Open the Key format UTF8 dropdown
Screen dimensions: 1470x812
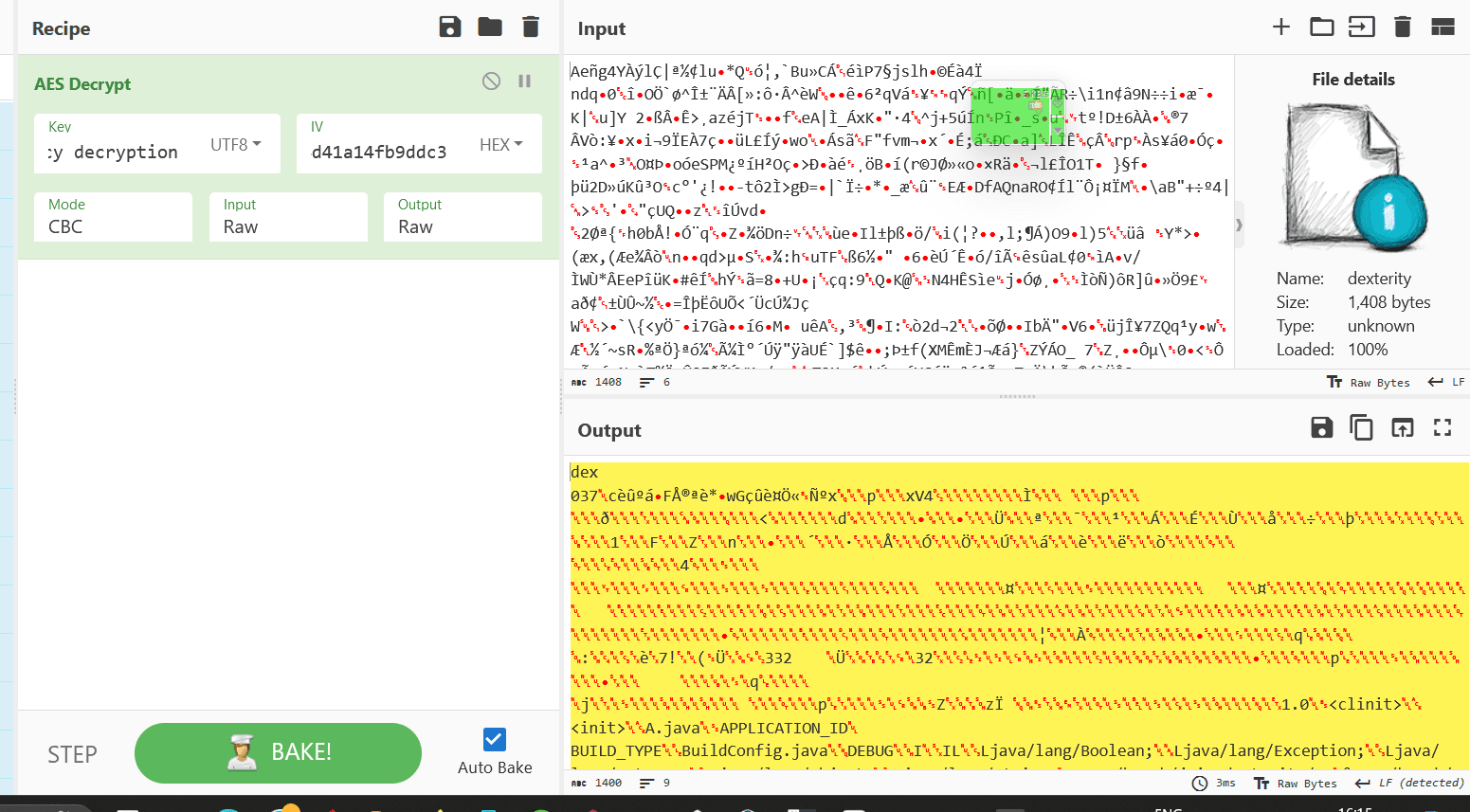235,144
